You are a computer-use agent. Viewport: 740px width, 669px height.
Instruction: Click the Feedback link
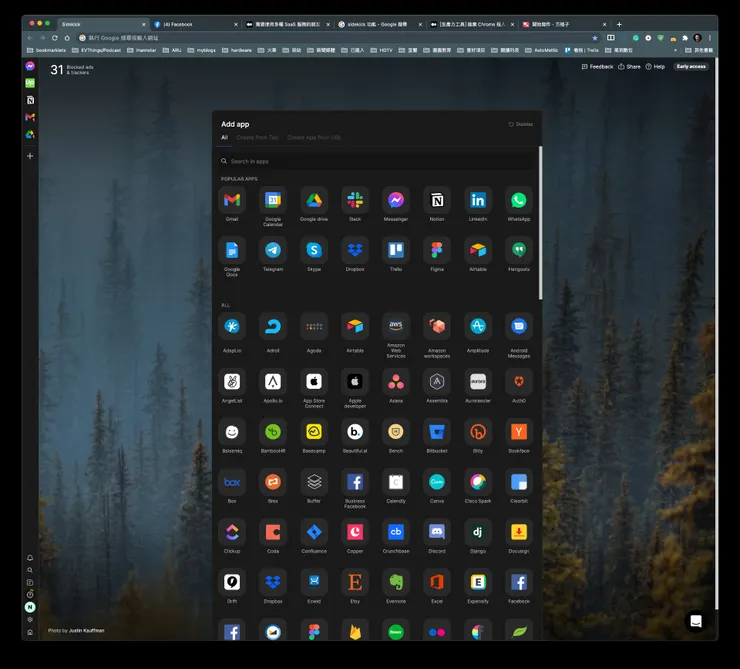coord(598,67)
